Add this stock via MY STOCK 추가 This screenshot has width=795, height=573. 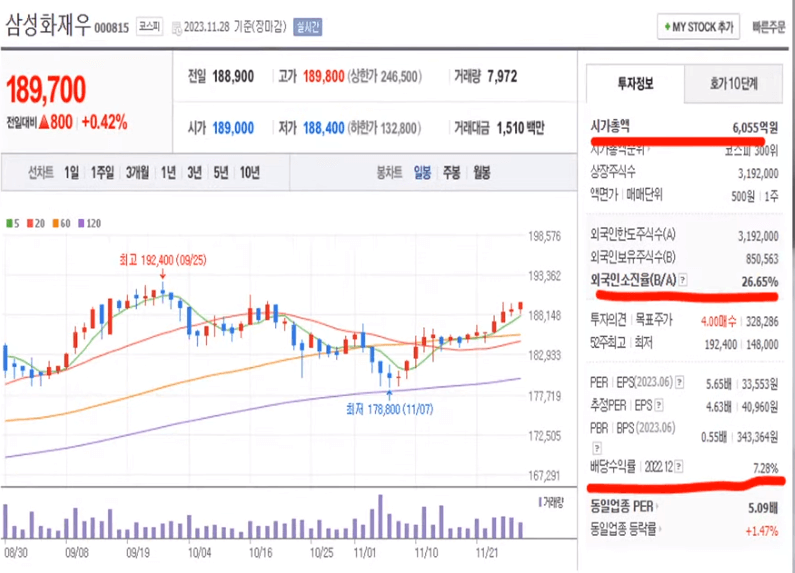[x=698, y=26]
